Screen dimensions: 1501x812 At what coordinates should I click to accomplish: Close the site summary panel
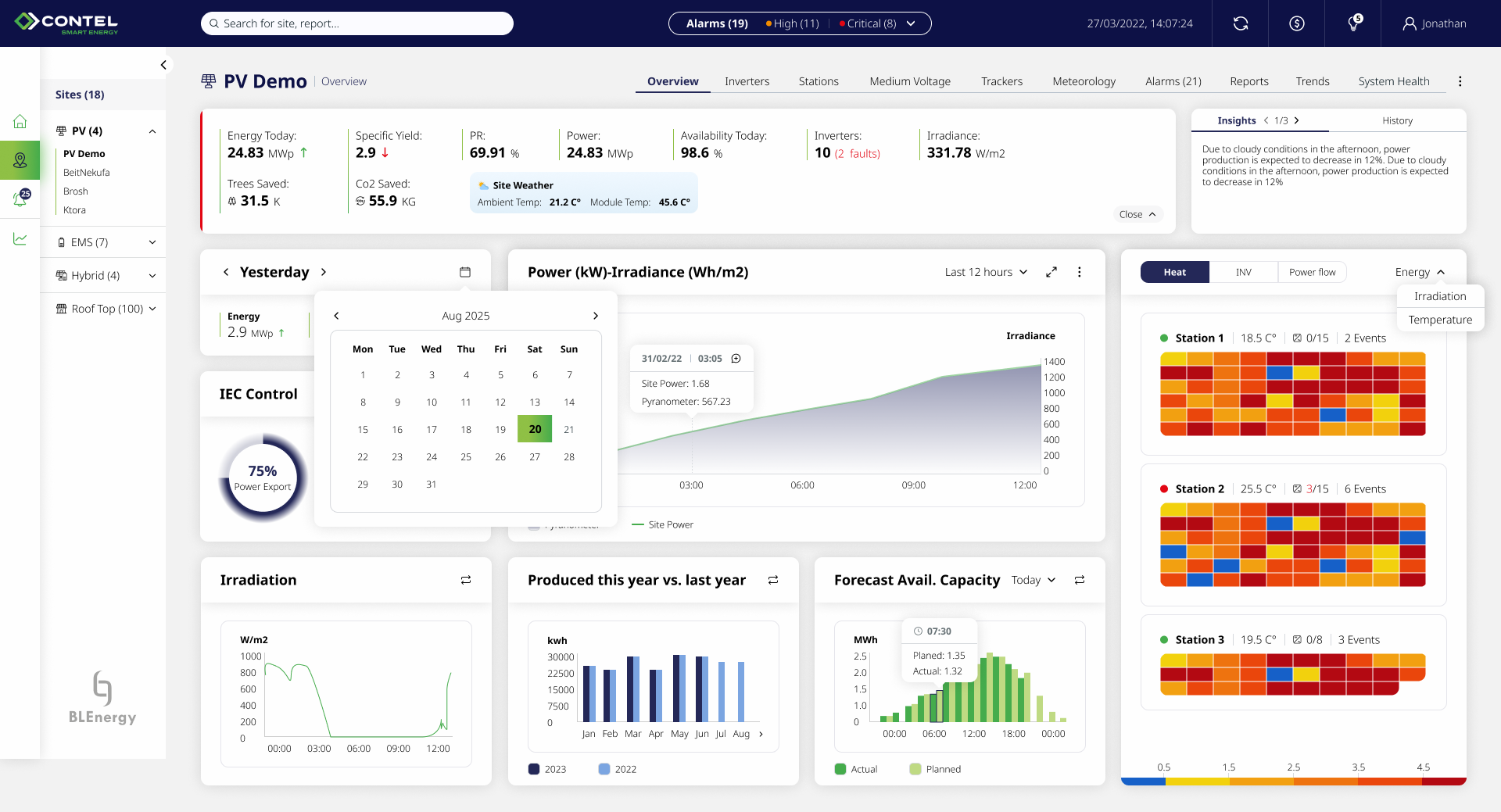[x=1137, y=214]
